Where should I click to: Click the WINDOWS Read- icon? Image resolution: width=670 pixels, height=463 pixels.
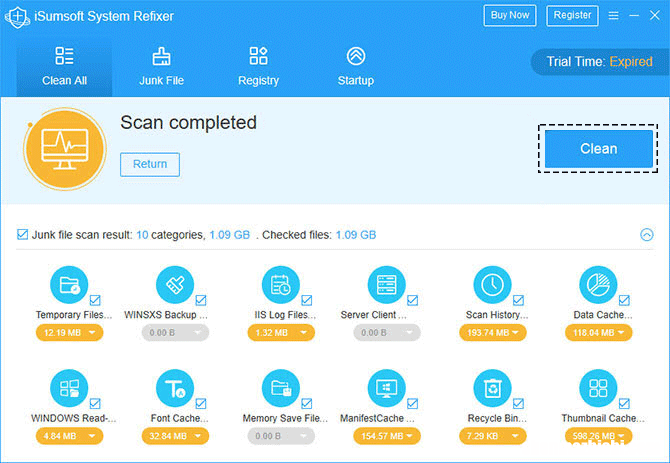[x=69, y=388]
